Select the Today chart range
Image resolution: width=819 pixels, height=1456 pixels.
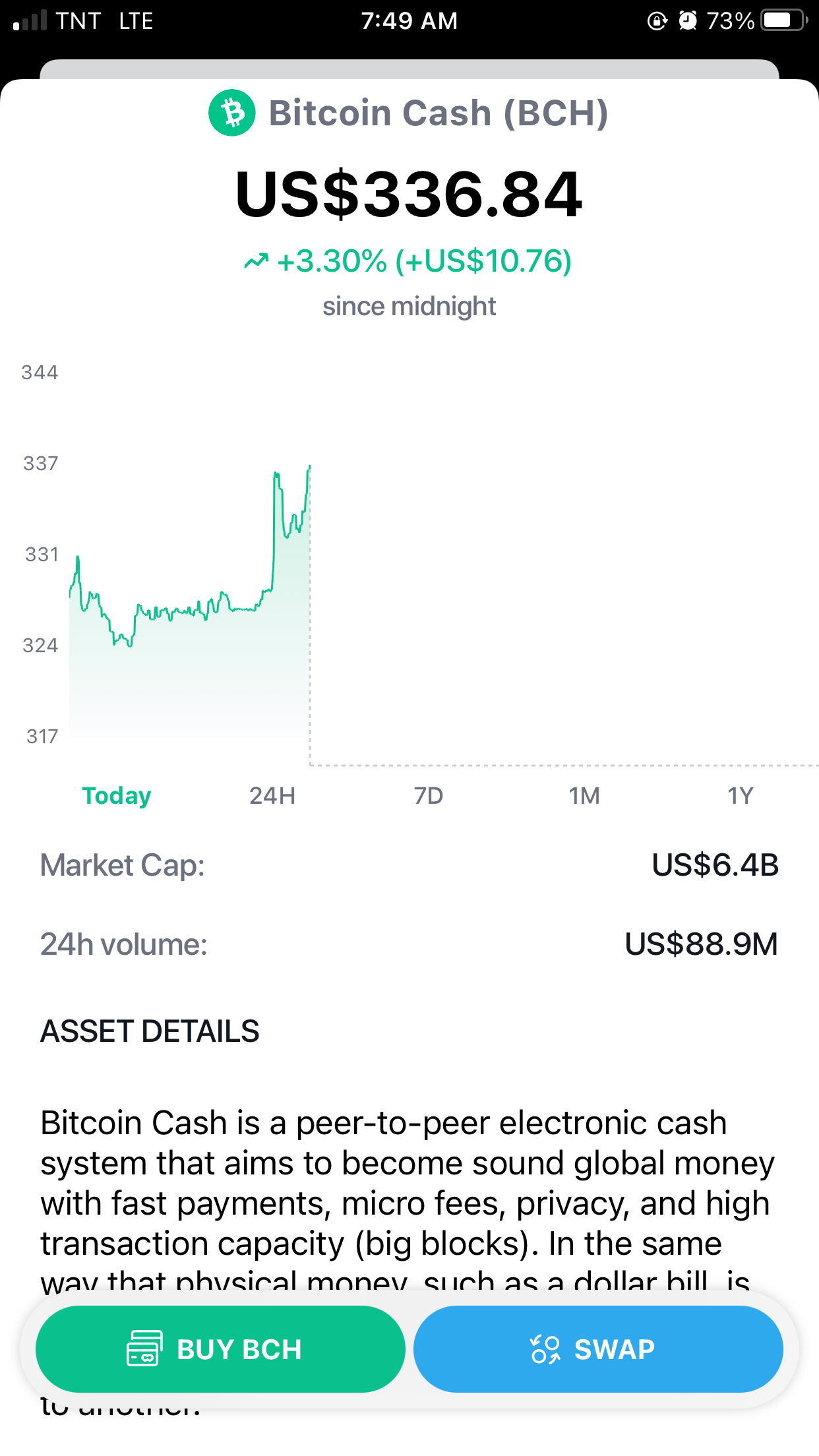coord(117,796)
